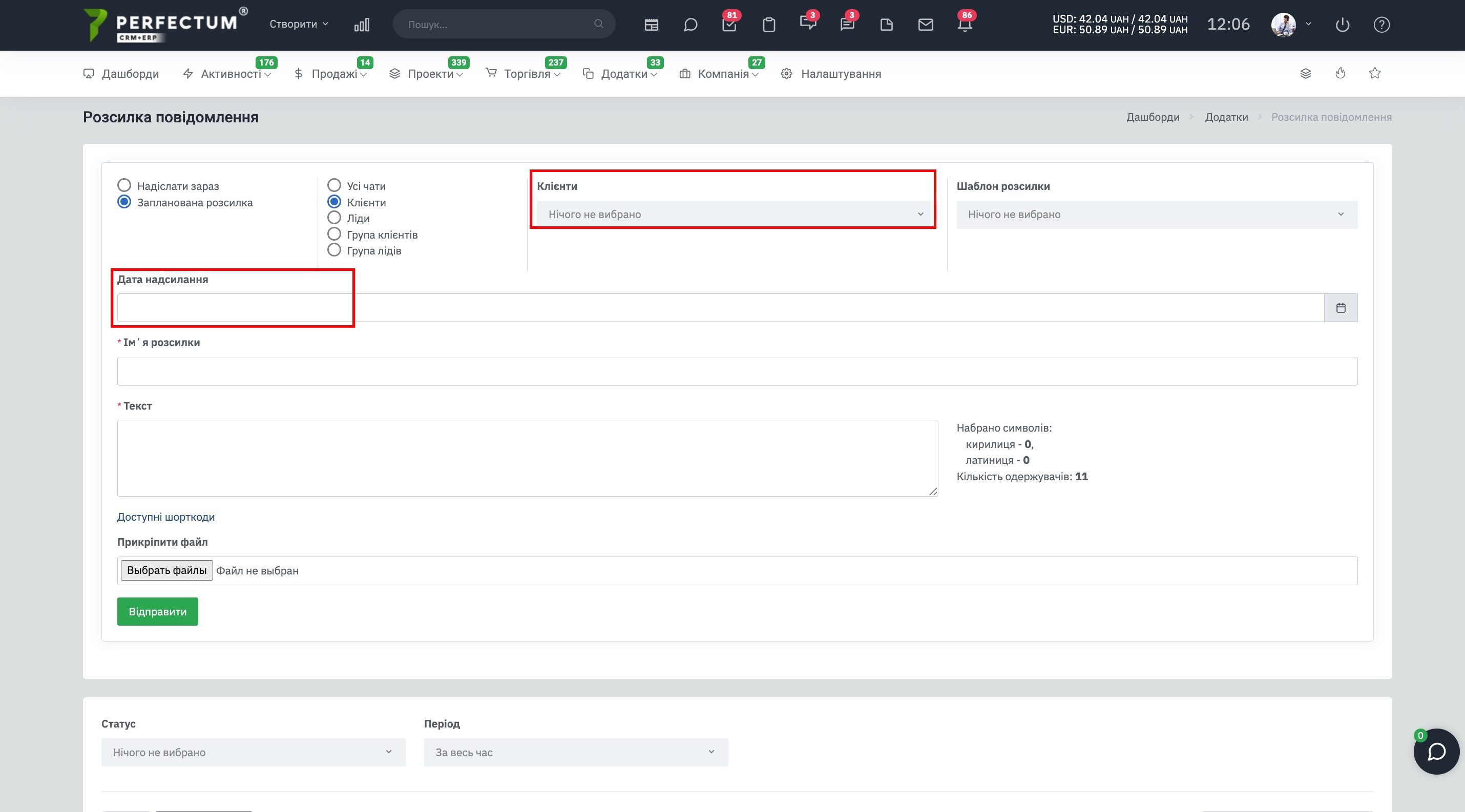Expand the 'Продажі' menu
This screenshot has height=812, width=1465.
(x=330, y=73)
